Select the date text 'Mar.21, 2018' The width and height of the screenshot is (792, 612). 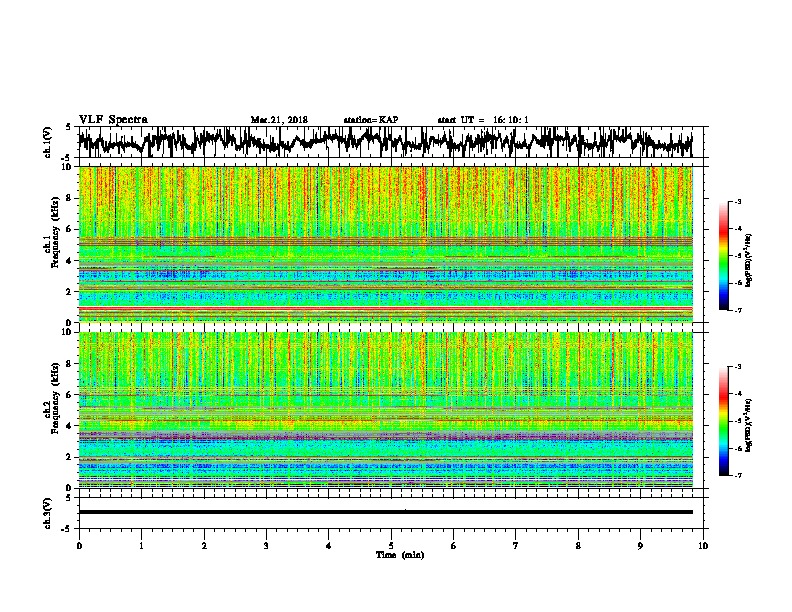[x=279, y=120]
